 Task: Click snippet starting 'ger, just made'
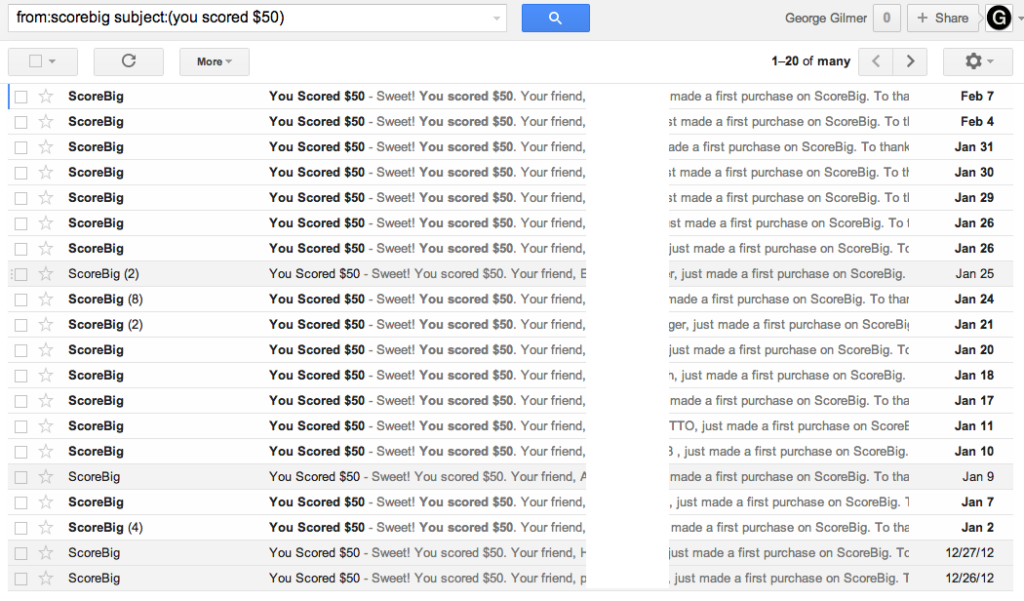(x=788, y=325)
